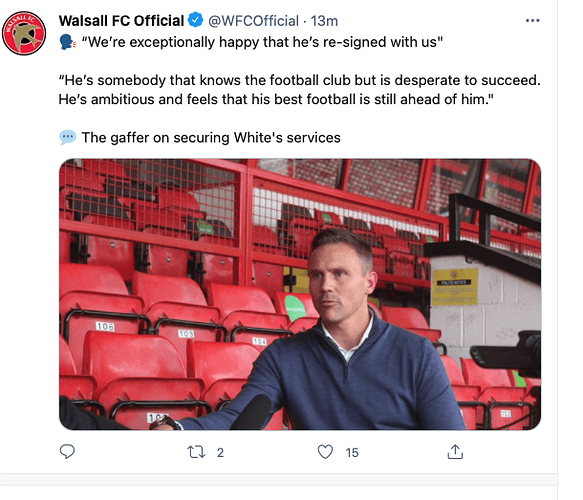Open the Walsall FC Official profile name
The image size is (583, 500).
(121, 21)
